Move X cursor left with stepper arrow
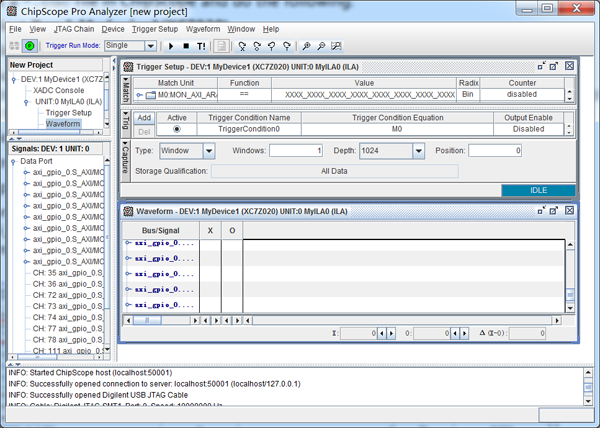The height and width of the screenshot is (428, 600). pyautogui.click(x=382, y=334)
